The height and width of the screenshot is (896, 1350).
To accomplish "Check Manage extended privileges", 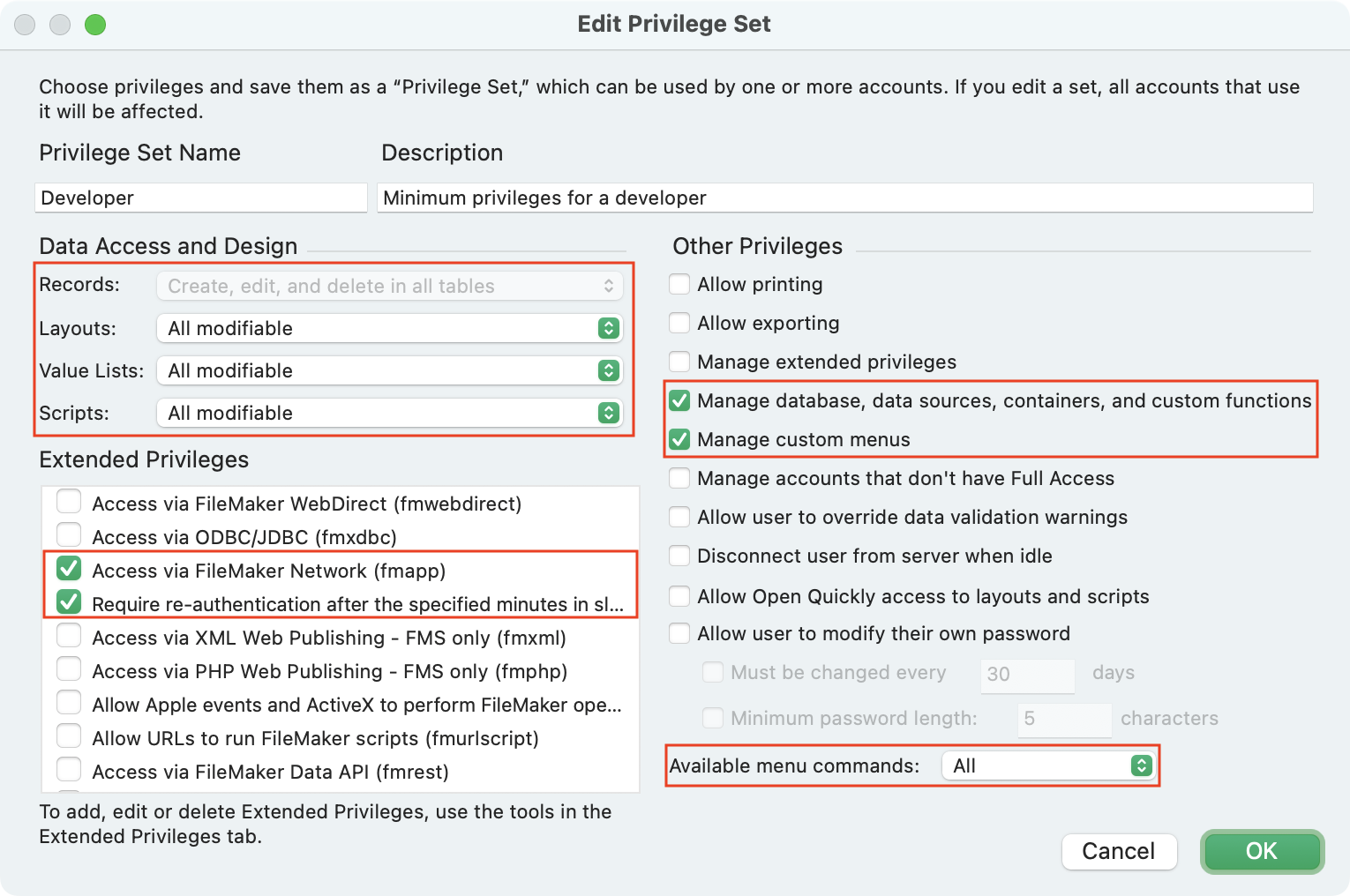I will click(x=679, y=362).
